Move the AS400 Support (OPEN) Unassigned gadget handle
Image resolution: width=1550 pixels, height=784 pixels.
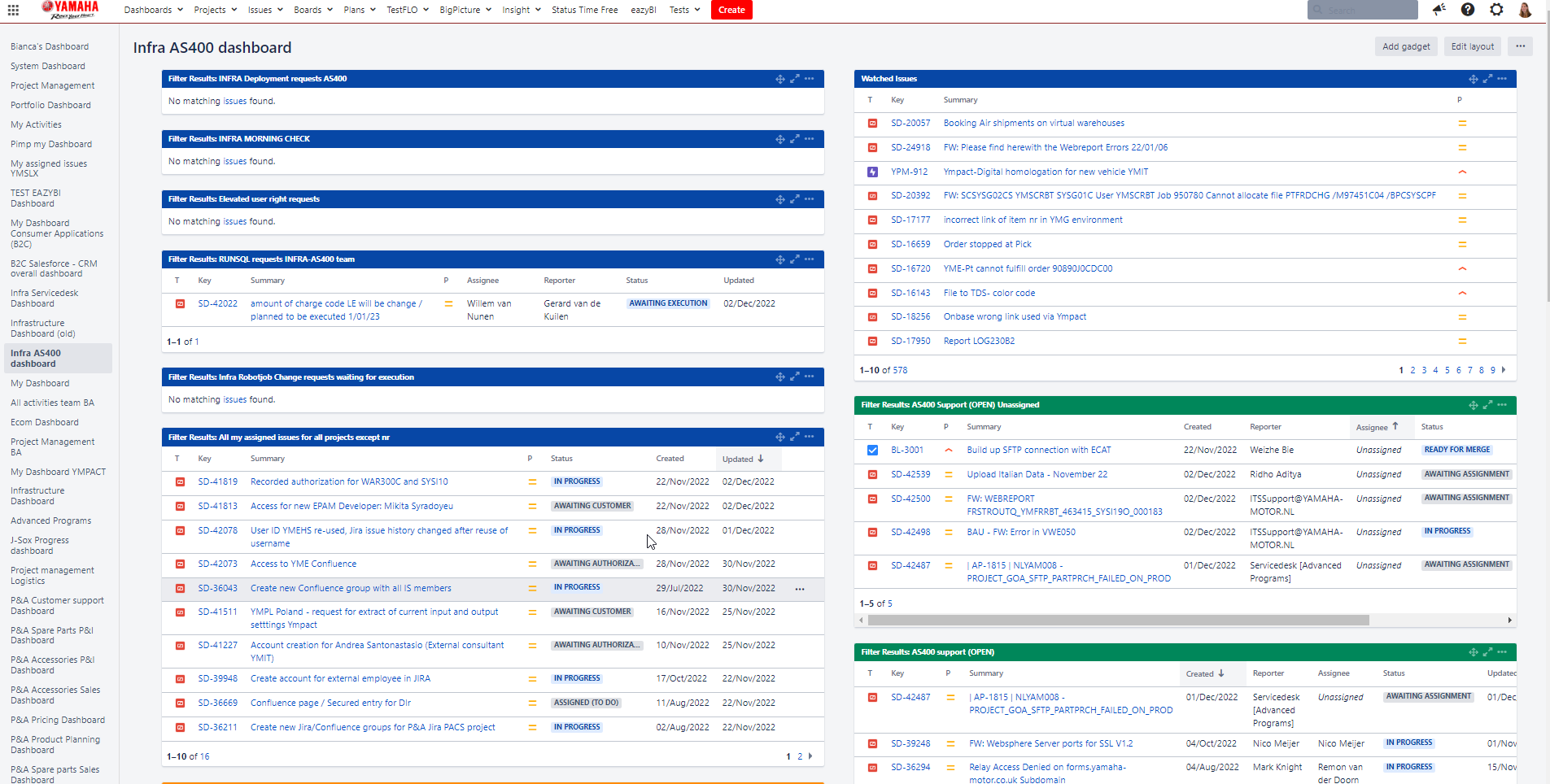(1474, 405)
